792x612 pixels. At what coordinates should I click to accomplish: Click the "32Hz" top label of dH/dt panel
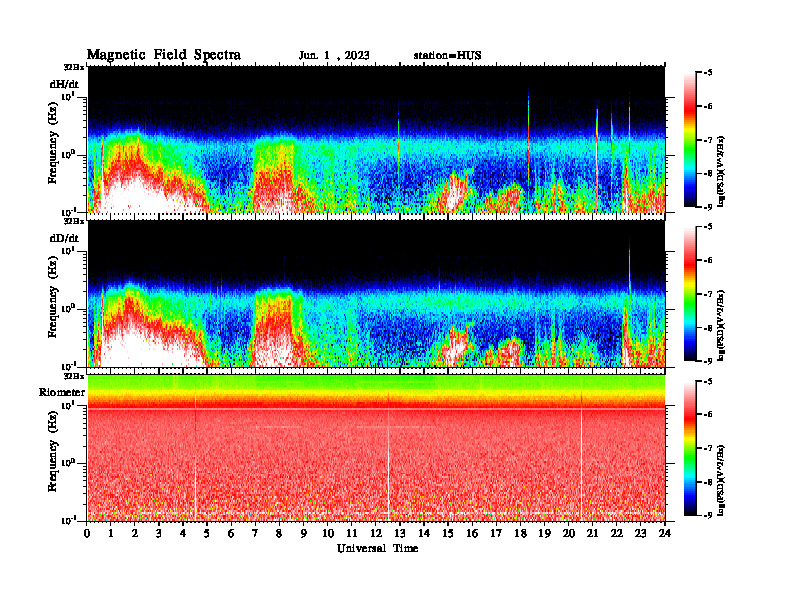pos(74,67)
